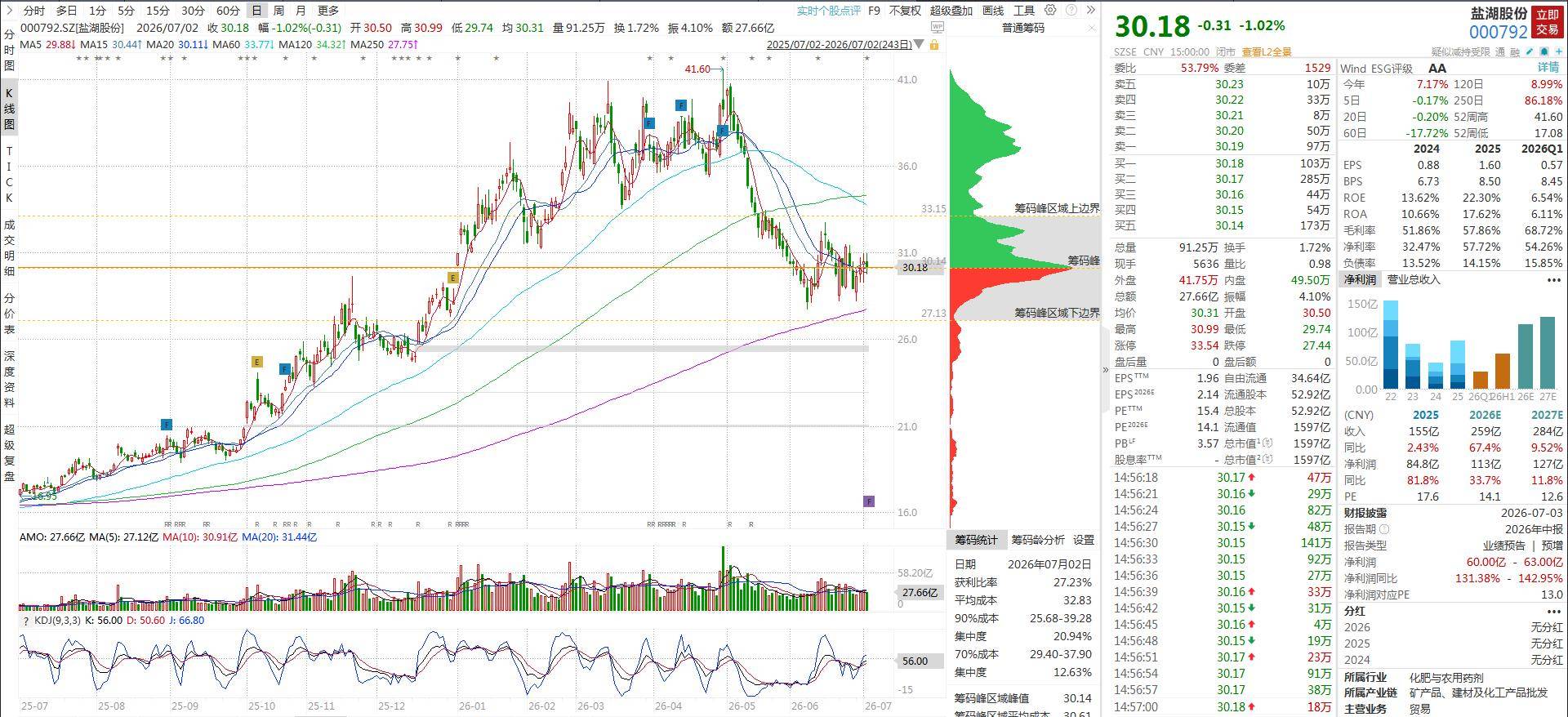Click the purple F marker on chart

pyautogui.click(x=869, y=501)
